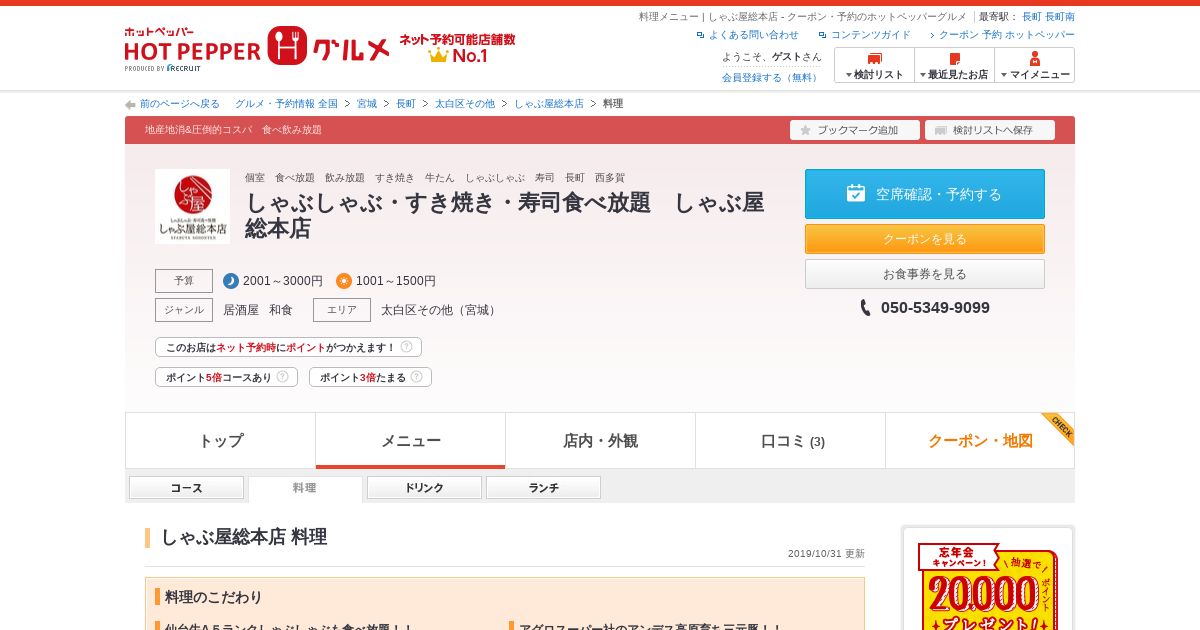
Task: Click the phone number 050-5349-9099
Action: (x=935, y=308)
